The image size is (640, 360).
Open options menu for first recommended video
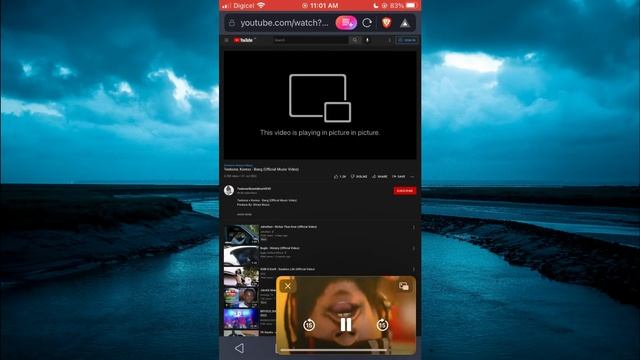pyautogui.click(x=413, y=227)
